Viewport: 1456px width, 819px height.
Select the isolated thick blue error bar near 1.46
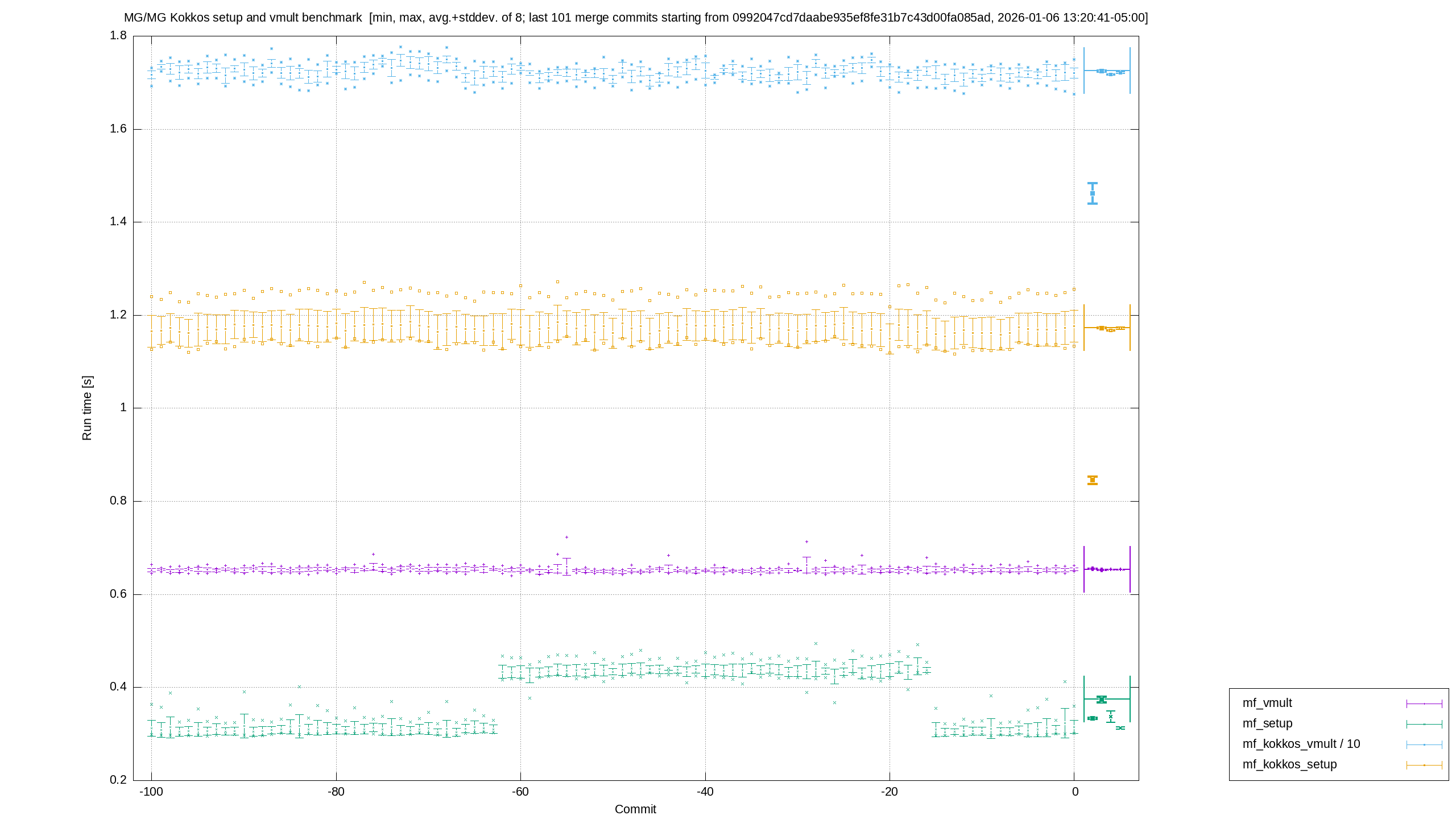pyautogui.click(x=1093, y=193)
